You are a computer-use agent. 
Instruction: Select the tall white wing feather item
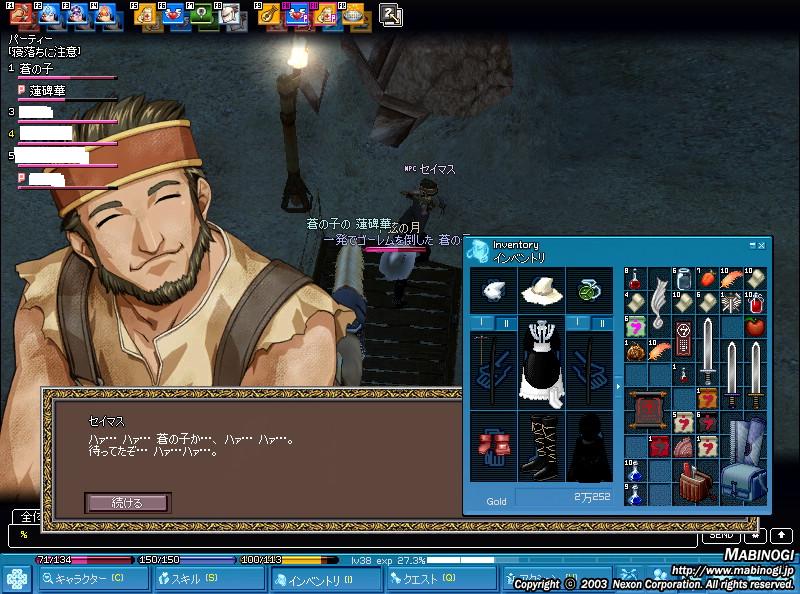(x=659, y=303)
